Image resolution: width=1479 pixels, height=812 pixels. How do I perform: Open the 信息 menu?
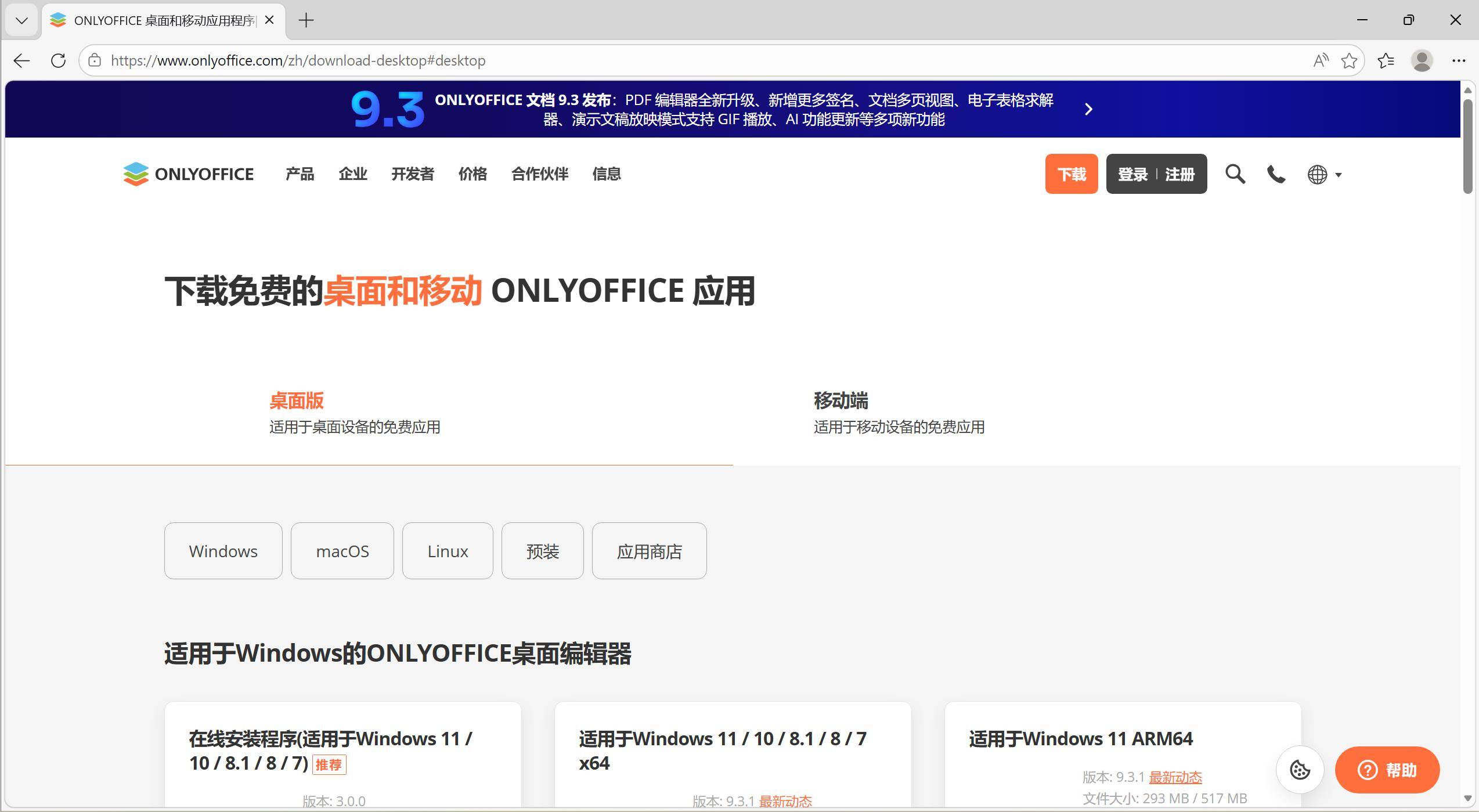coord(607,174)
